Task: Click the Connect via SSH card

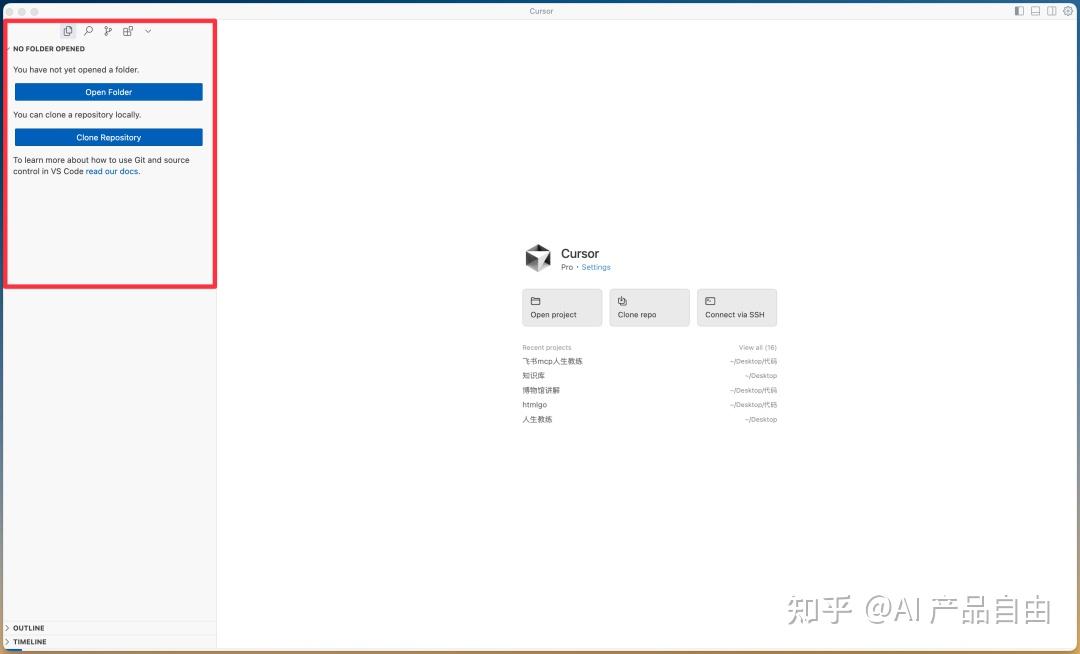Action: pos(737,308)
